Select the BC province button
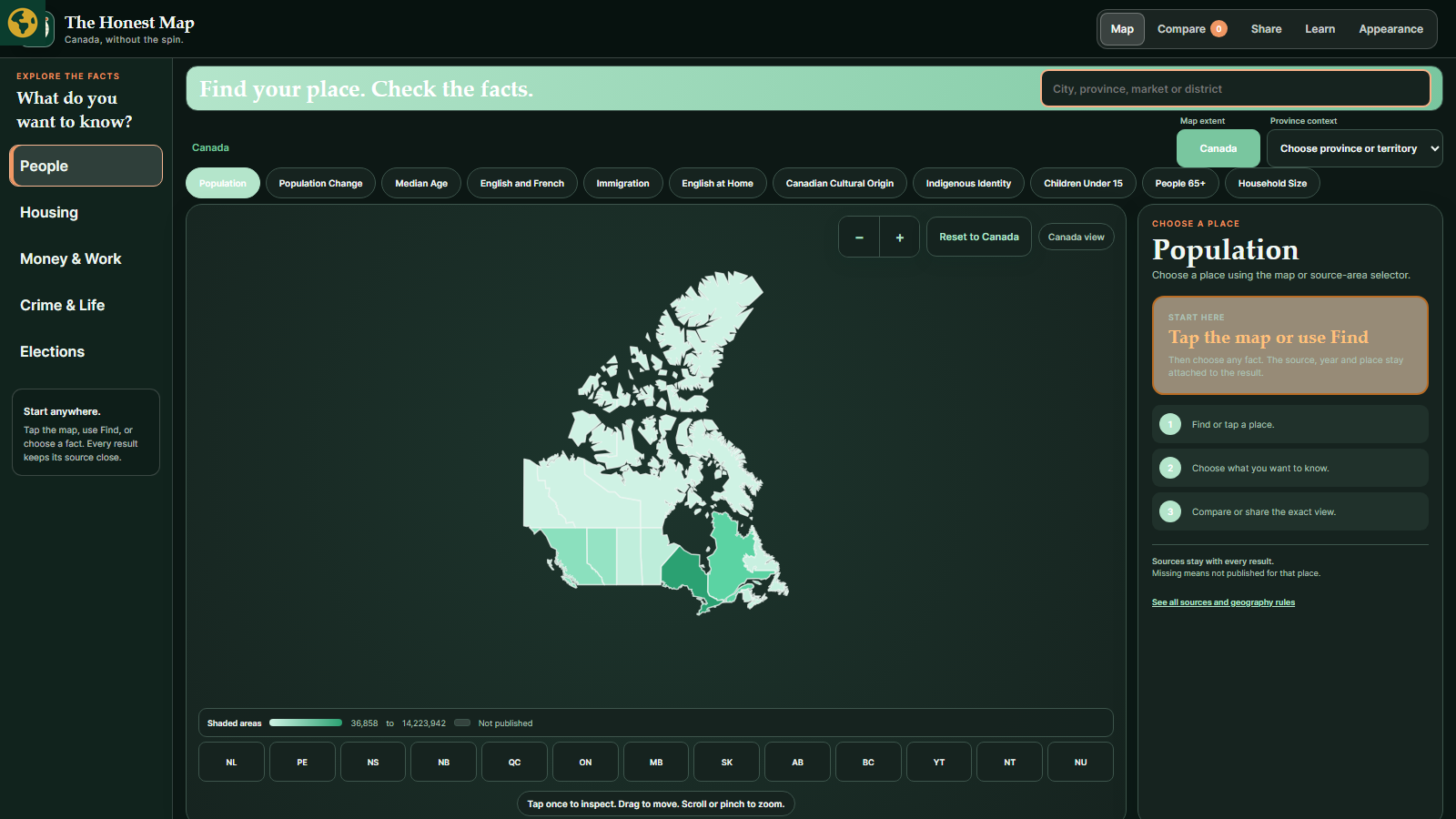This screenshot has width=1456, height=819. pos(868,762)
